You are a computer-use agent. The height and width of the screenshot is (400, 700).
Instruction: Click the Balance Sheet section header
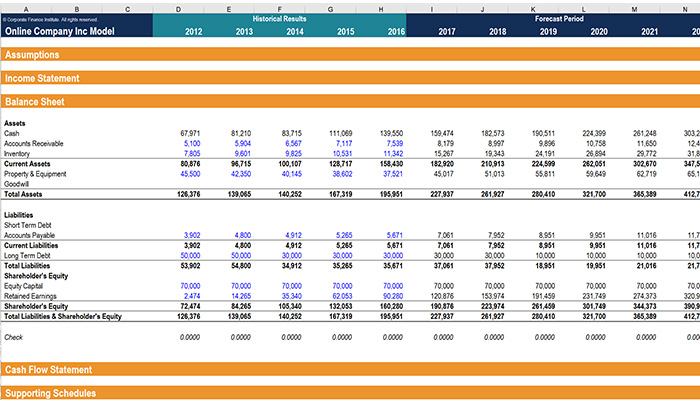point(350,102)
